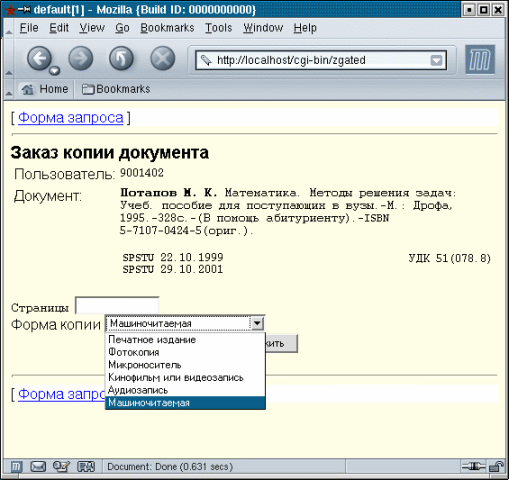509x480 pixels.
Task: Click the security padlock icon
Action: pos(496,467)
